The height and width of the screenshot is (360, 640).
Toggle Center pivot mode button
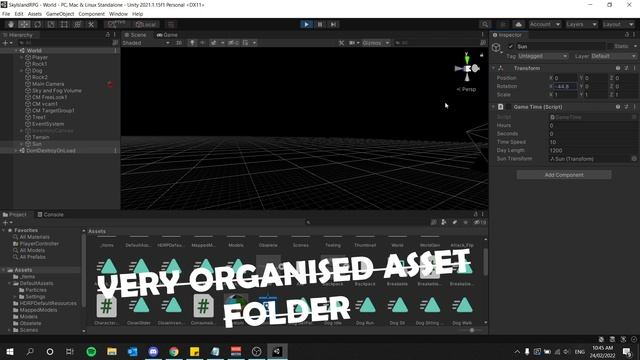point(117,24)
